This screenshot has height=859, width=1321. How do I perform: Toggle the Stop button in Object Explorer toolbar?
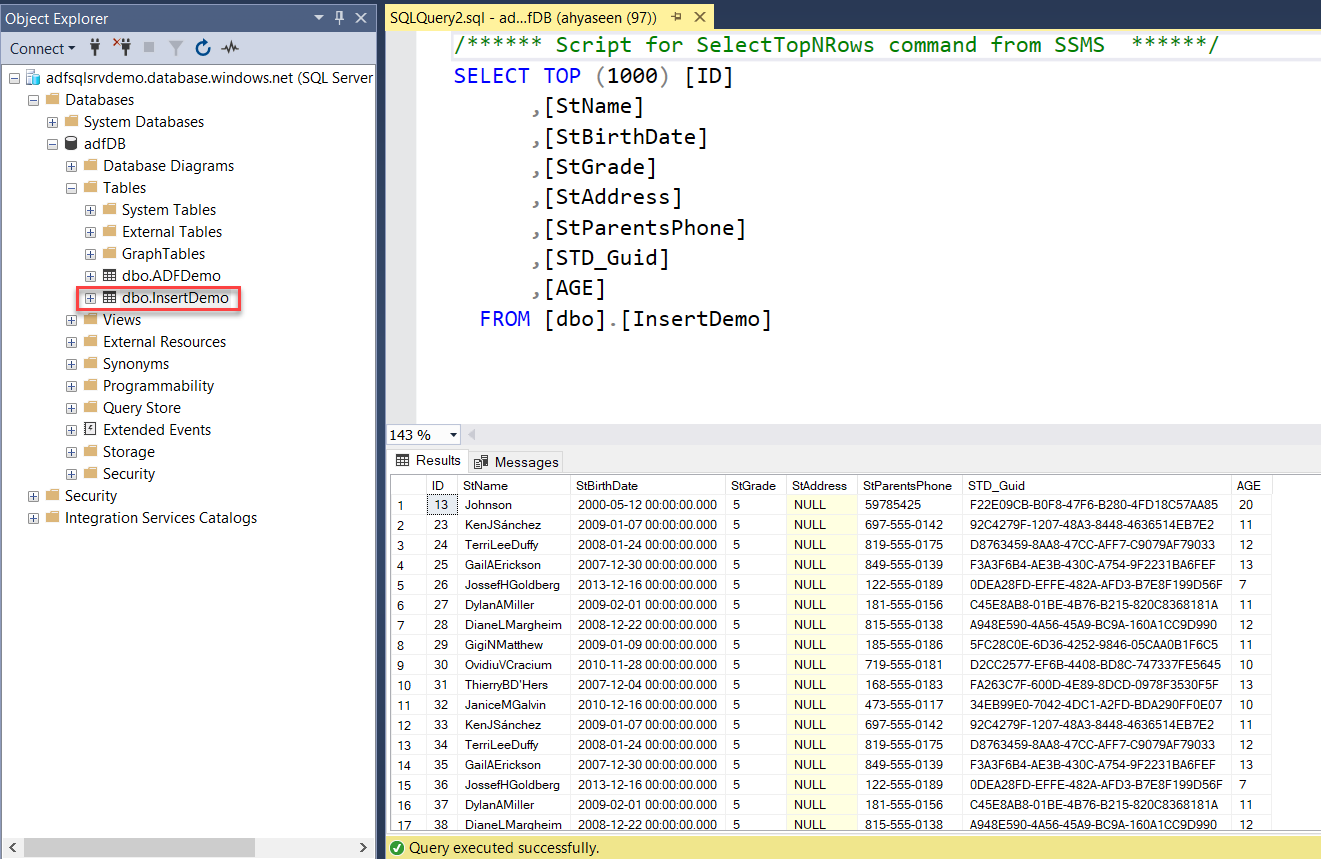pyautogui.click(x=149, y=48)
